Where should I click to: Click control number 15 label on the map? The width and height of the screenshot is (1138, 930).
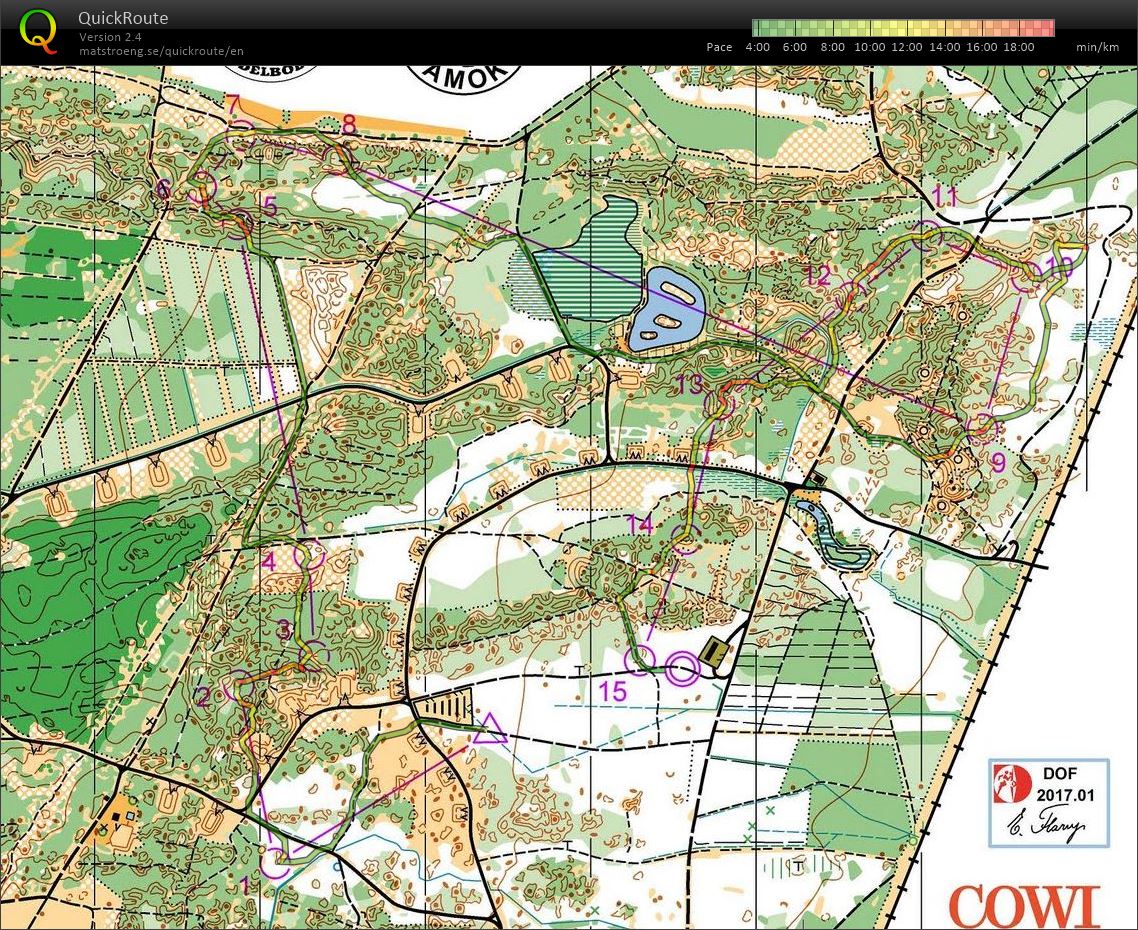click(x=614, y=691)
